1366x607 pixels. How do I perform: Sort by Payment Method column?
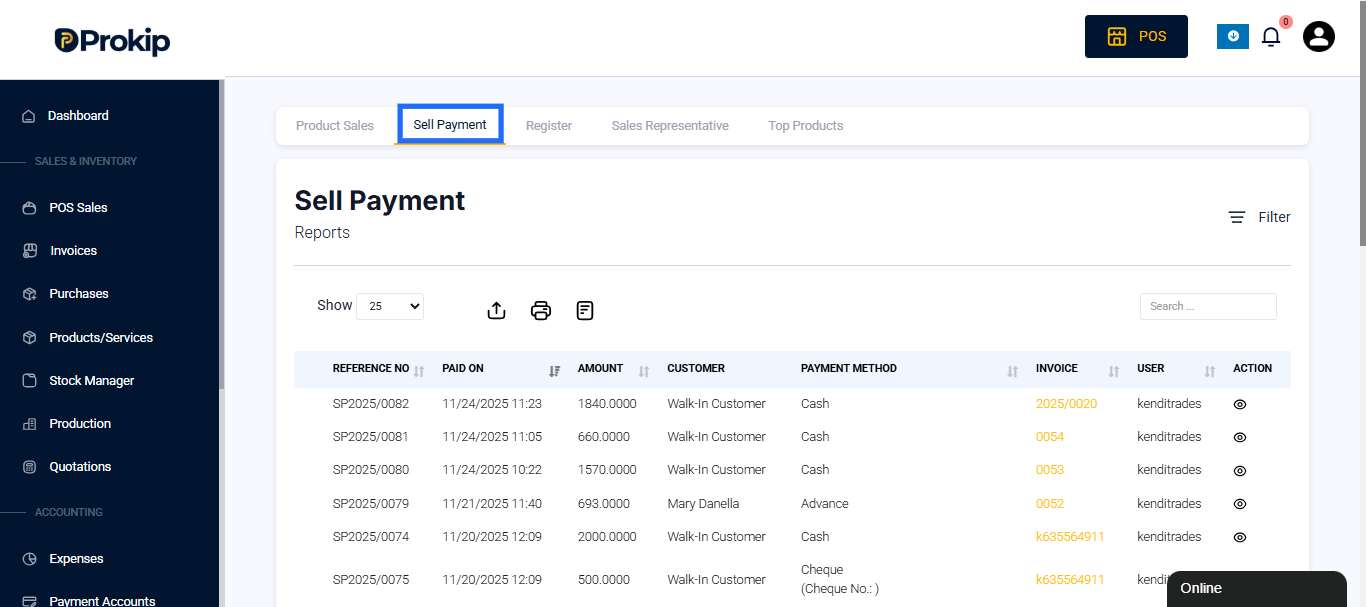(910, 369)
